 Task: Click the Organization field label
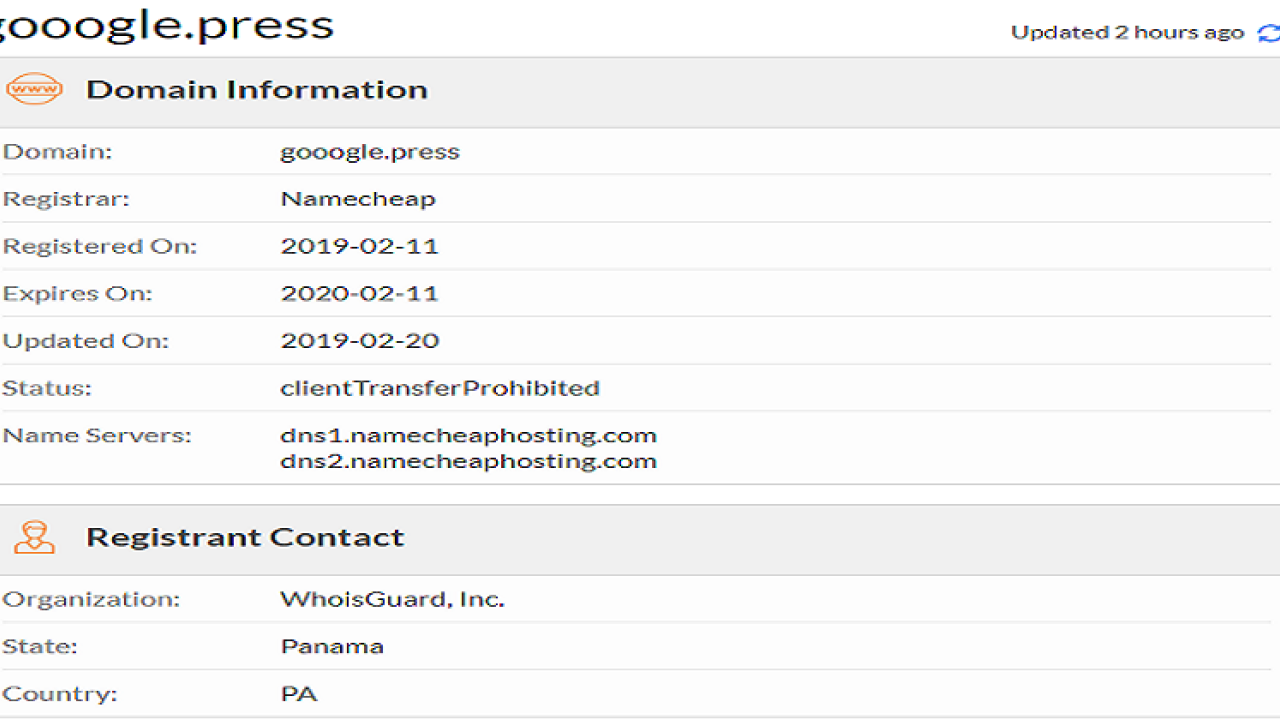pos(91,600)
